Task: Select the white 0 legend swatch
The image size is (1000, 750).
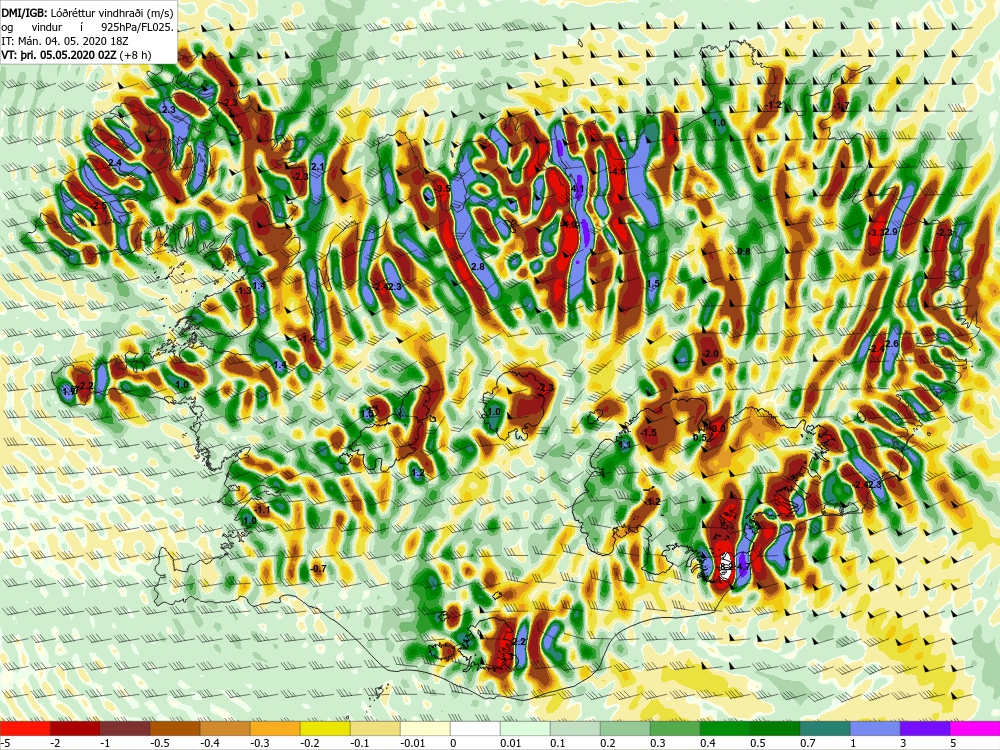Action: click(x=475, y=728)
